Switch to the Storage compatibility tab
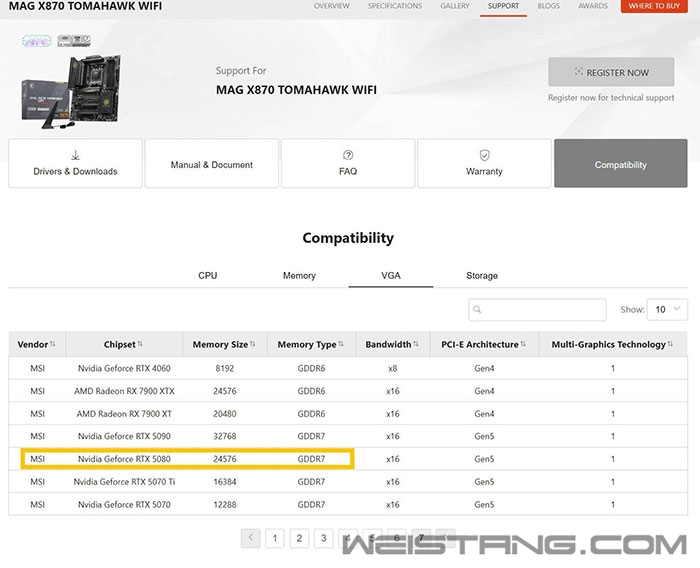Screen dimensions: 700x568 (x=482, y=276)
